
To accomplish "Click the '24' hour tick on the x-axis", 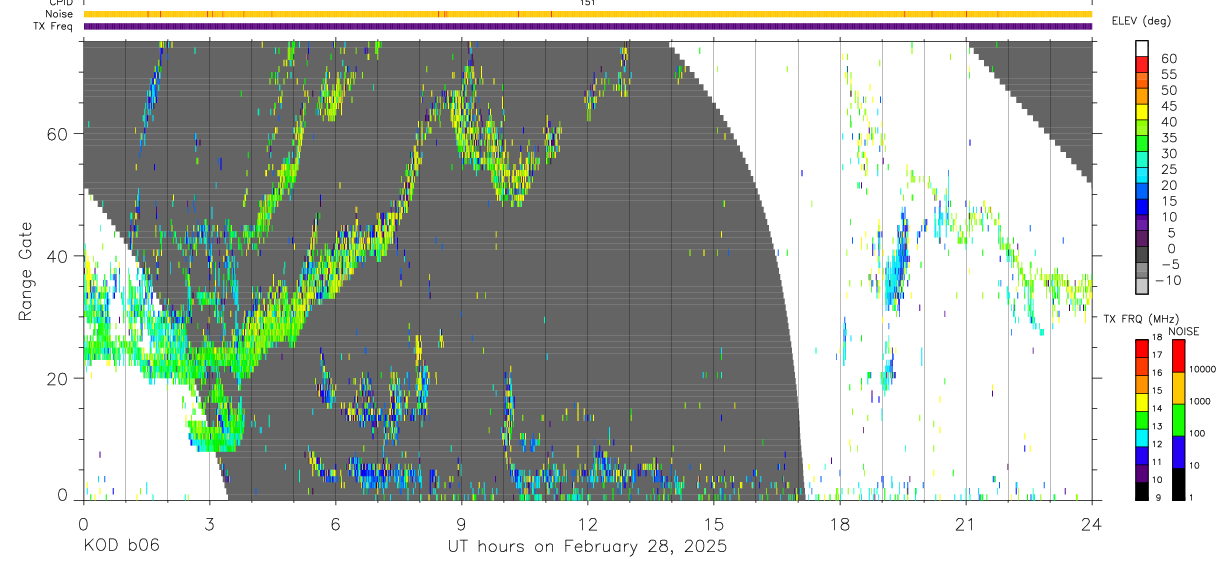I will click(1092, 523).
